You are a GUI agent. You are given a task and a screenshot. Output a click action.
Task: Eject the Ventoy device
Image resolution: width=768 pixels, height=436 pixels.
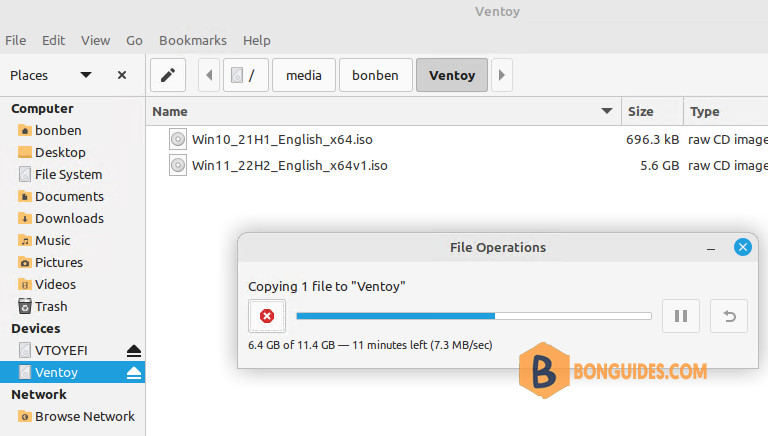coord(134,373)
